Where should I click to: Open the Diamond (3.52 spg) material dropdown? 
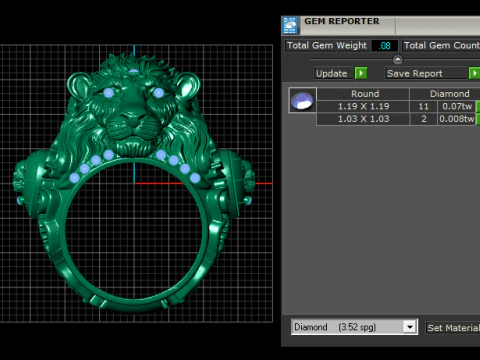(354, 327)
